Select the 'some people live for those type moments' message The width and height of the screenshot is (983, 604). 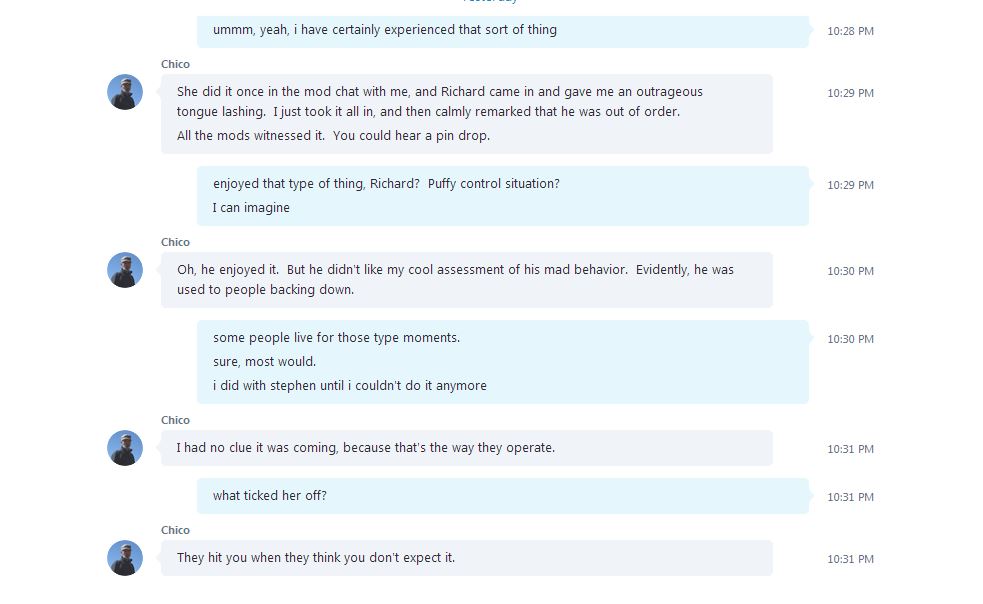pos(503,362)
